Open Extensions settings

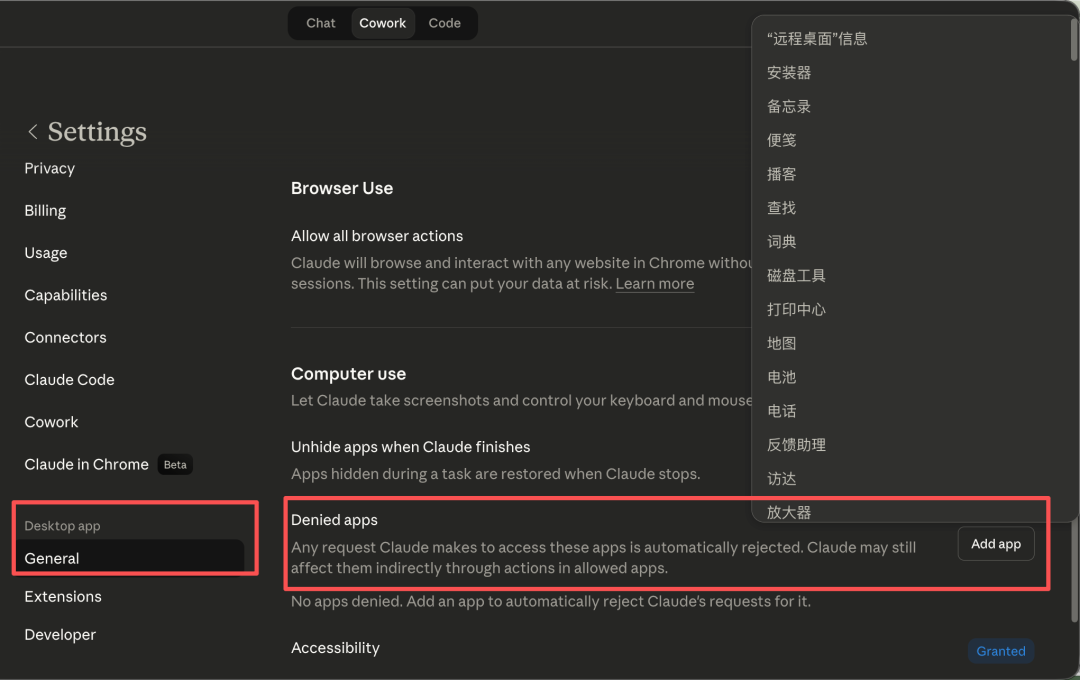click(x=63, y=596)
